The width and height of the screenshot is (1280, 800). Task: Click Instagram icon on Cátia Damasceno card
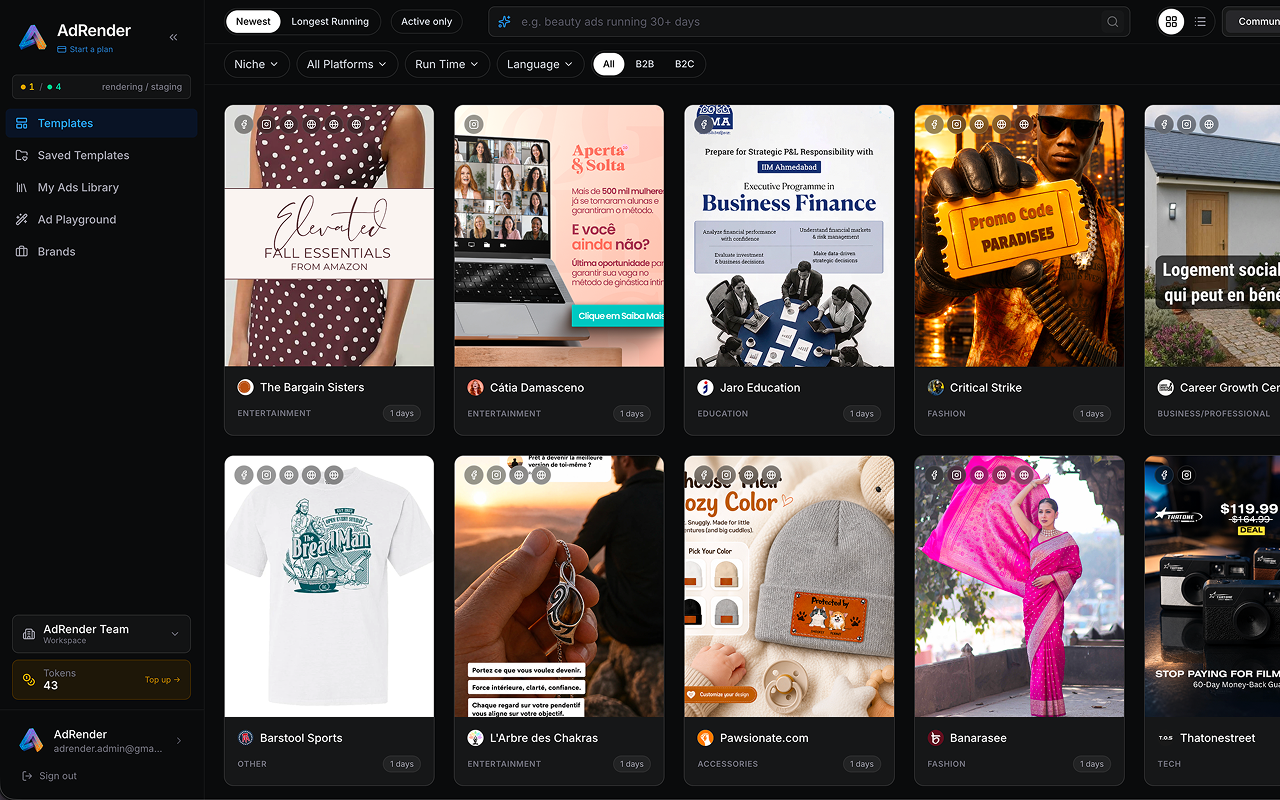point(474,124)
